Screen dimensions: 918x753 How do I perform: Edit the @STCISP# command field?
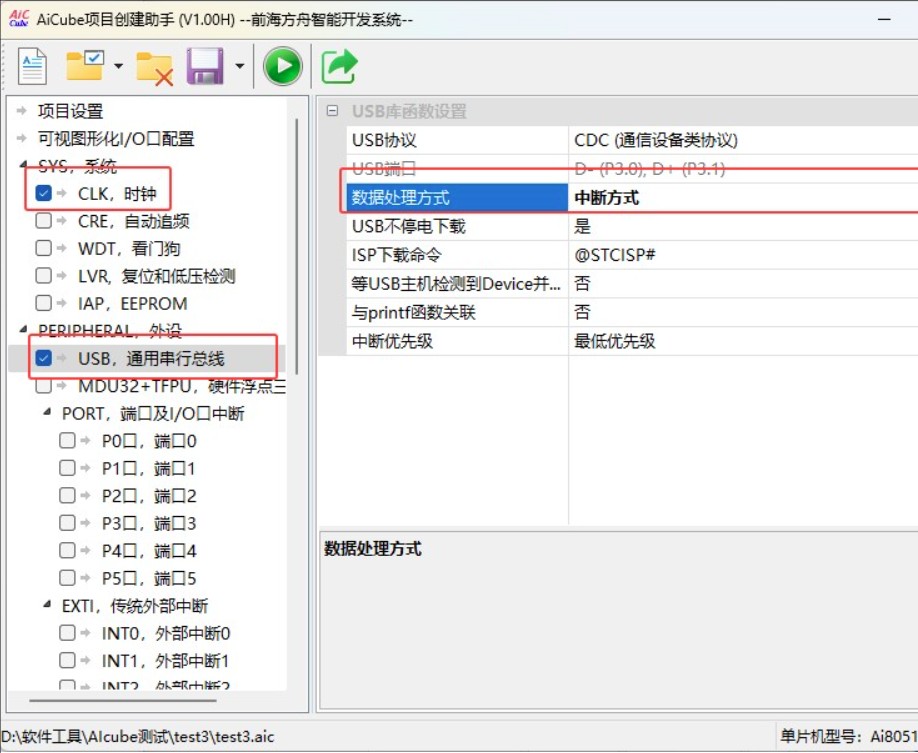pyautogui.click(x=744, y=255)
